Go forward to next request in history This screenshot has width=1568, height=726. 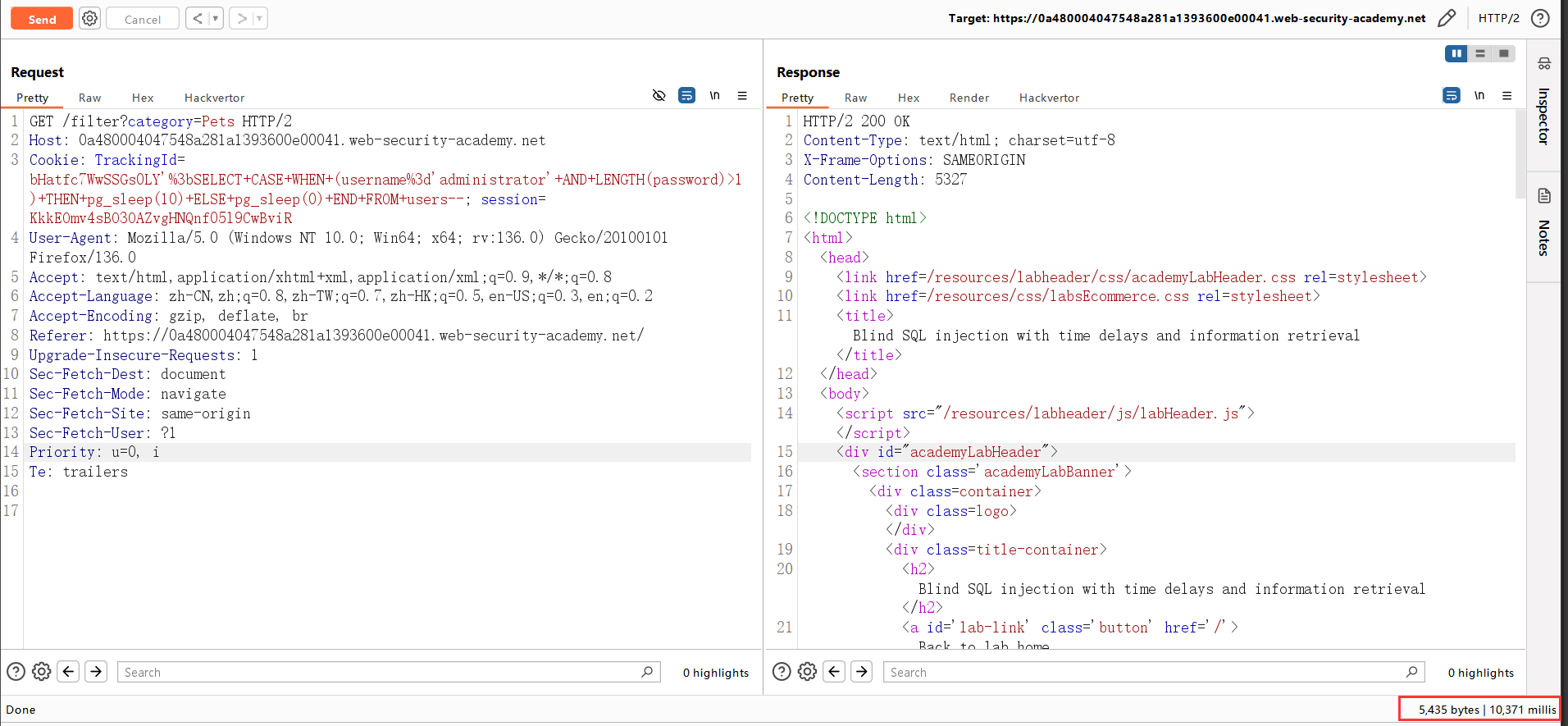coord(242,18)
